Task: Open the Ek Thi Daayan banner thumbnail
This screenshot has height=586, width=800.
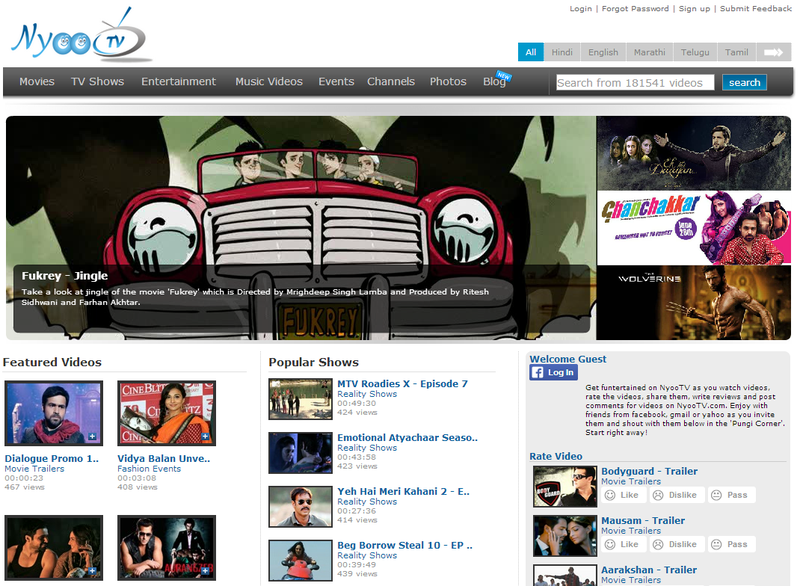Action: (x=694, y=153)
